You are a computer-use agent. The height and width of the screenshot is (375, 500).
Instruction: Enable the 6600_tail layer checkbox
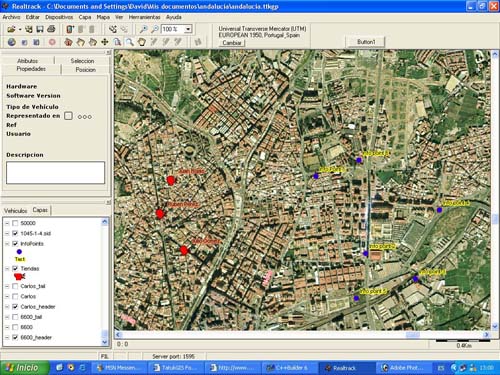point(15,317)
